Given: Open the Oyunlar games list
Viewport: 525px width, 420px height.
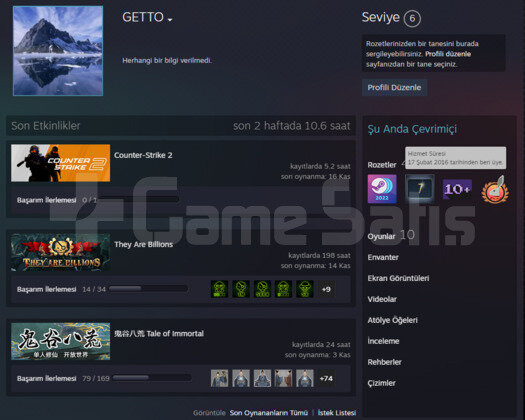Looking at the screenshot, I should tap(381, 236).
